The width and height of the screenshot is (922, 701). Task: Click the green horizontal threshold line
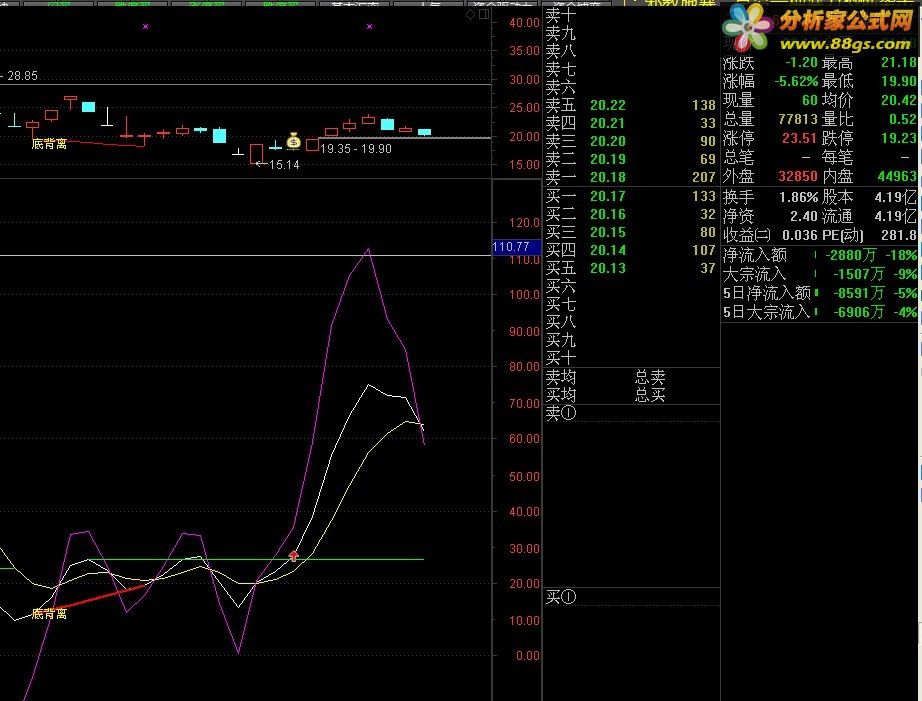(x=256, y=559)
